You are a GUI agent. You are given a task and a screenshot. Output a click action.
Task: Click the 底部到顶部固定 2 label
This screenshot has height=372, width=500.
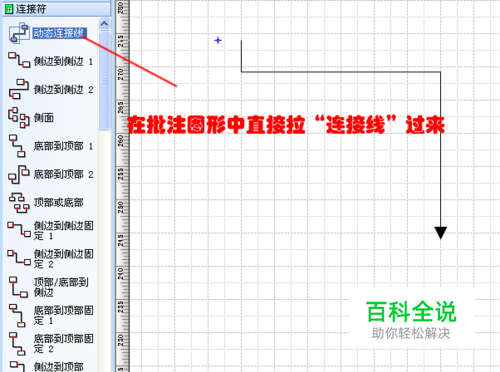point(63,344)
